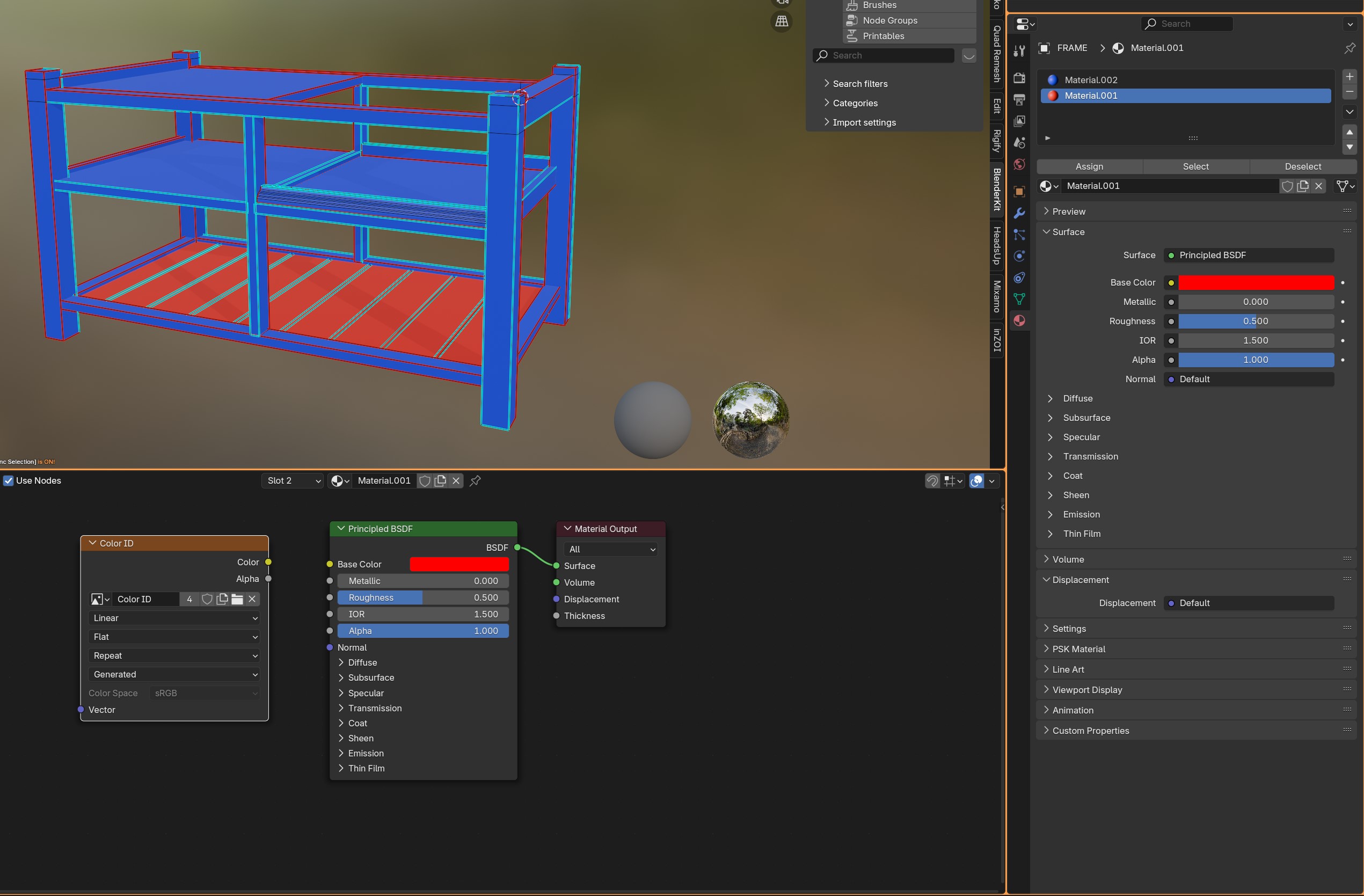1364x896 pixels.
Task: Adjust Alpha slider in Principled BSDF node
Action: tap(423, 631)
